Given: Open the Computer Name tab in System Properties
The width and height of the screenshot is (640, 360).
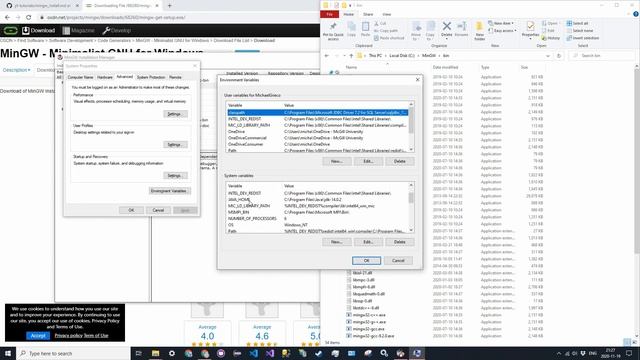Looking at the screenshot, I should (80, 77).
